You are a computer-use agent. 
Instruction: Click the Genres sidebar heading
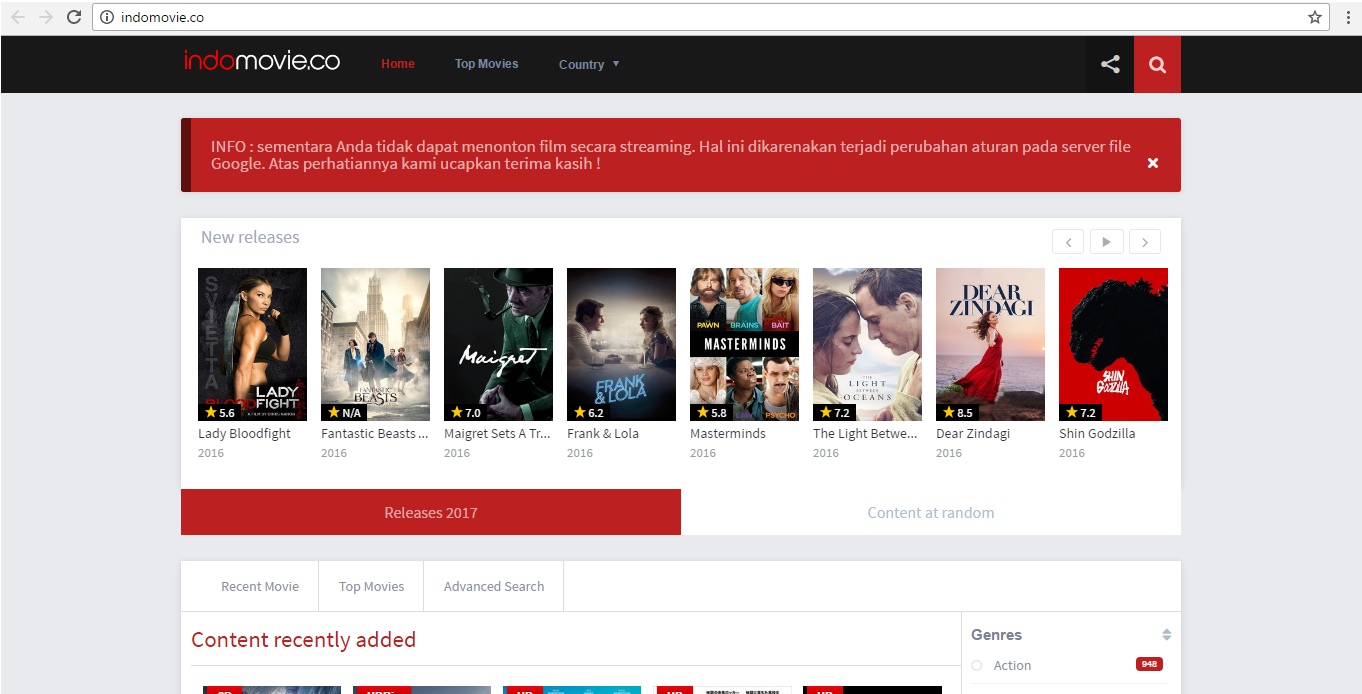[x=996, y=635]
